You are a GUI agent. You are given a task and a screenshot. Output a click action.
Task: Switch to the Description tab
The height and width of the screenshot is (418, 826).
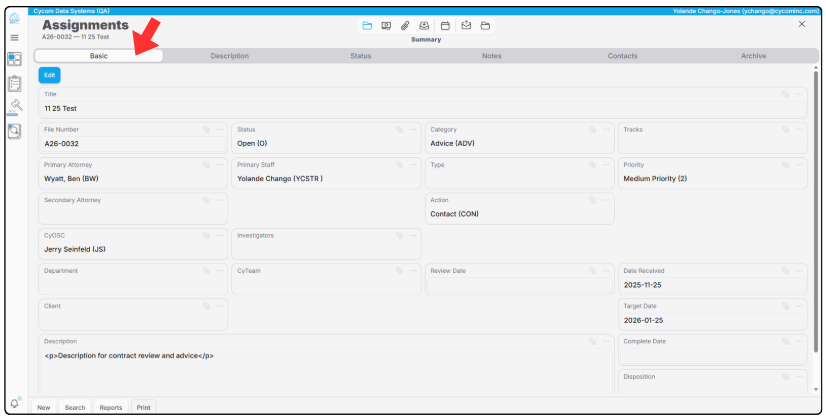[230, 55]
